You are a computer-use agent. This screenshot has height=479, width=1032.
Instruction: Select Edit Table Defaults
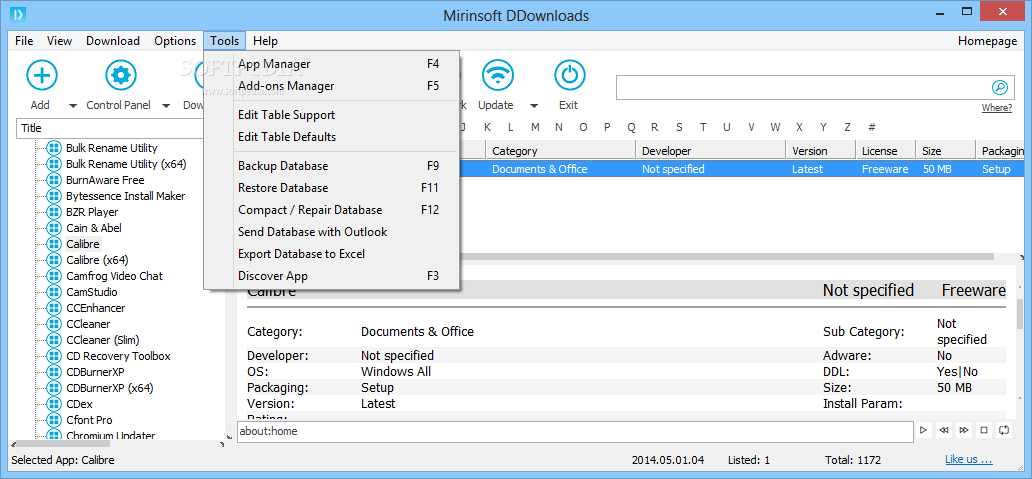point(332,137)
